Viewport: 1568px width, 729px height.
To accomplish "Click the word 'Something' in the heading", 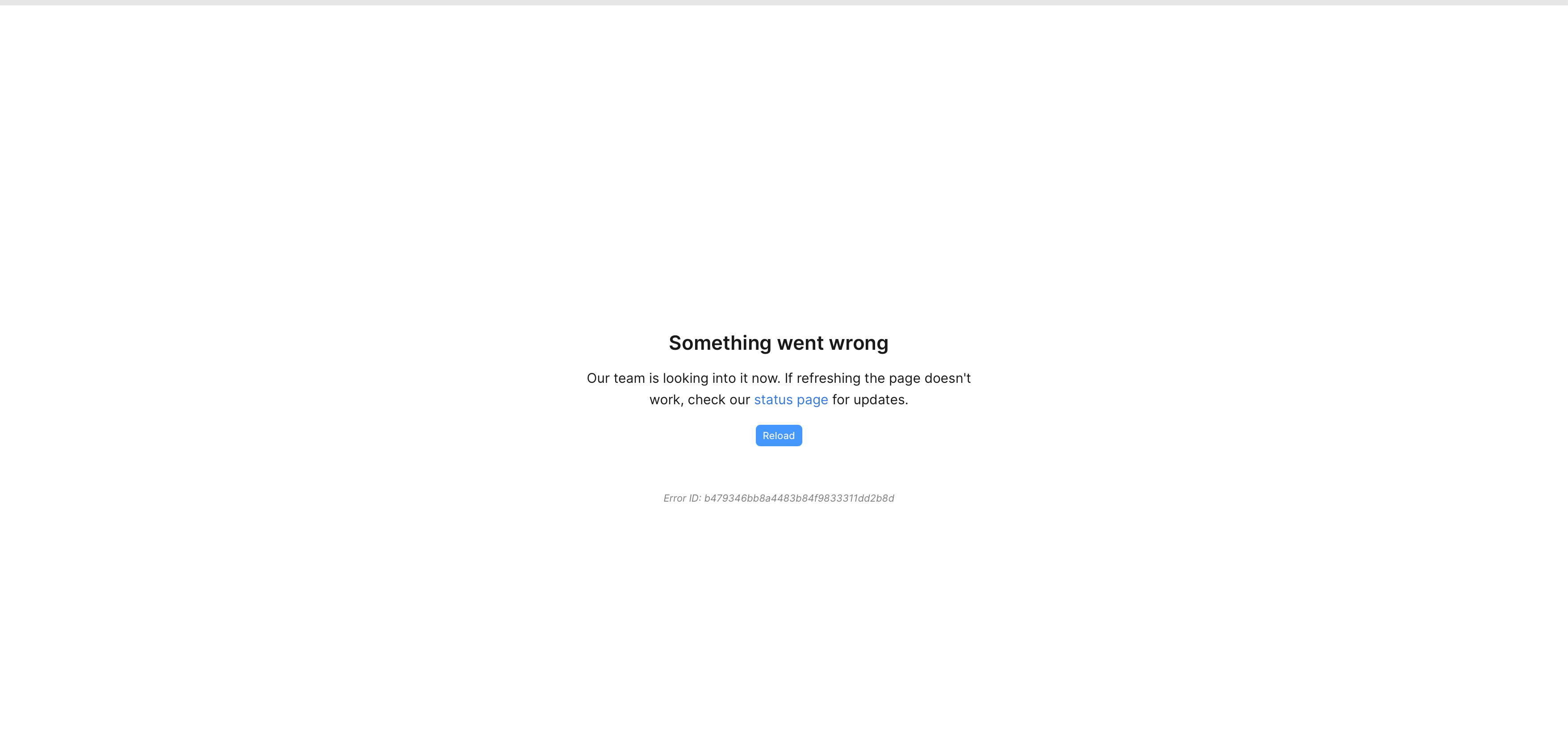I will 720,344.
